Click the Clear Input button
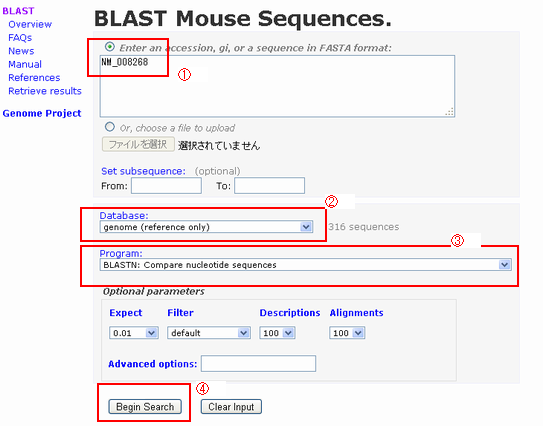The width and height of the screenshot is (543, 426). (231, 407)
